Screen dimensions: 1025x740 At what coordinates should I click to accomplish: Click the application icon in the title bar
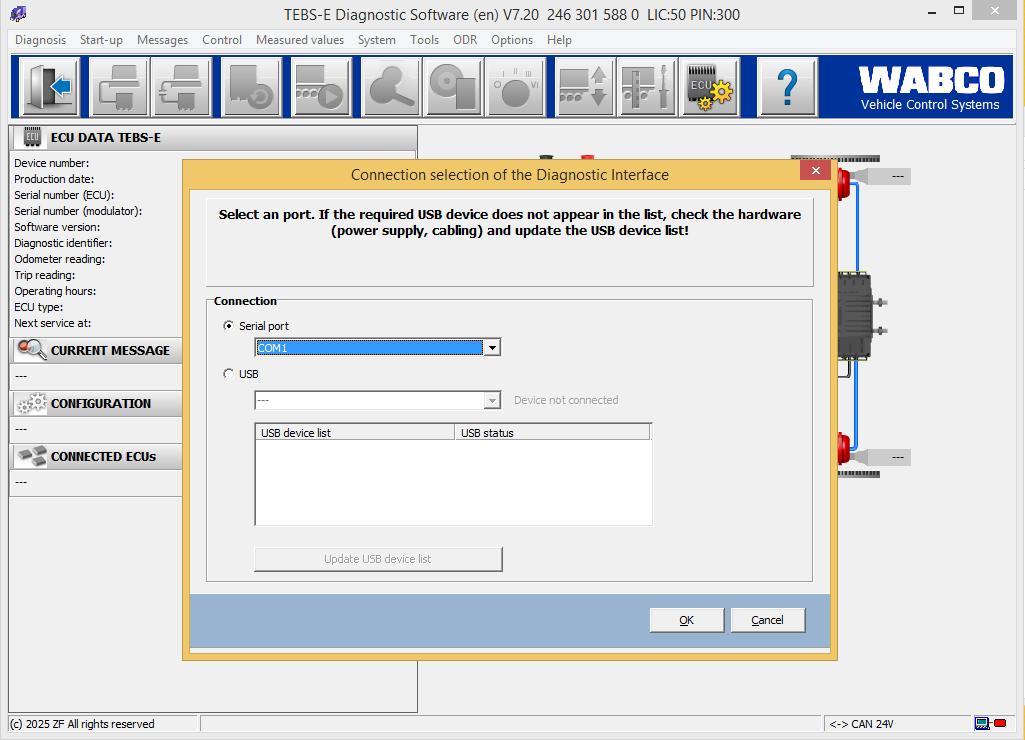pyautogui.click(x=18, y=13)
